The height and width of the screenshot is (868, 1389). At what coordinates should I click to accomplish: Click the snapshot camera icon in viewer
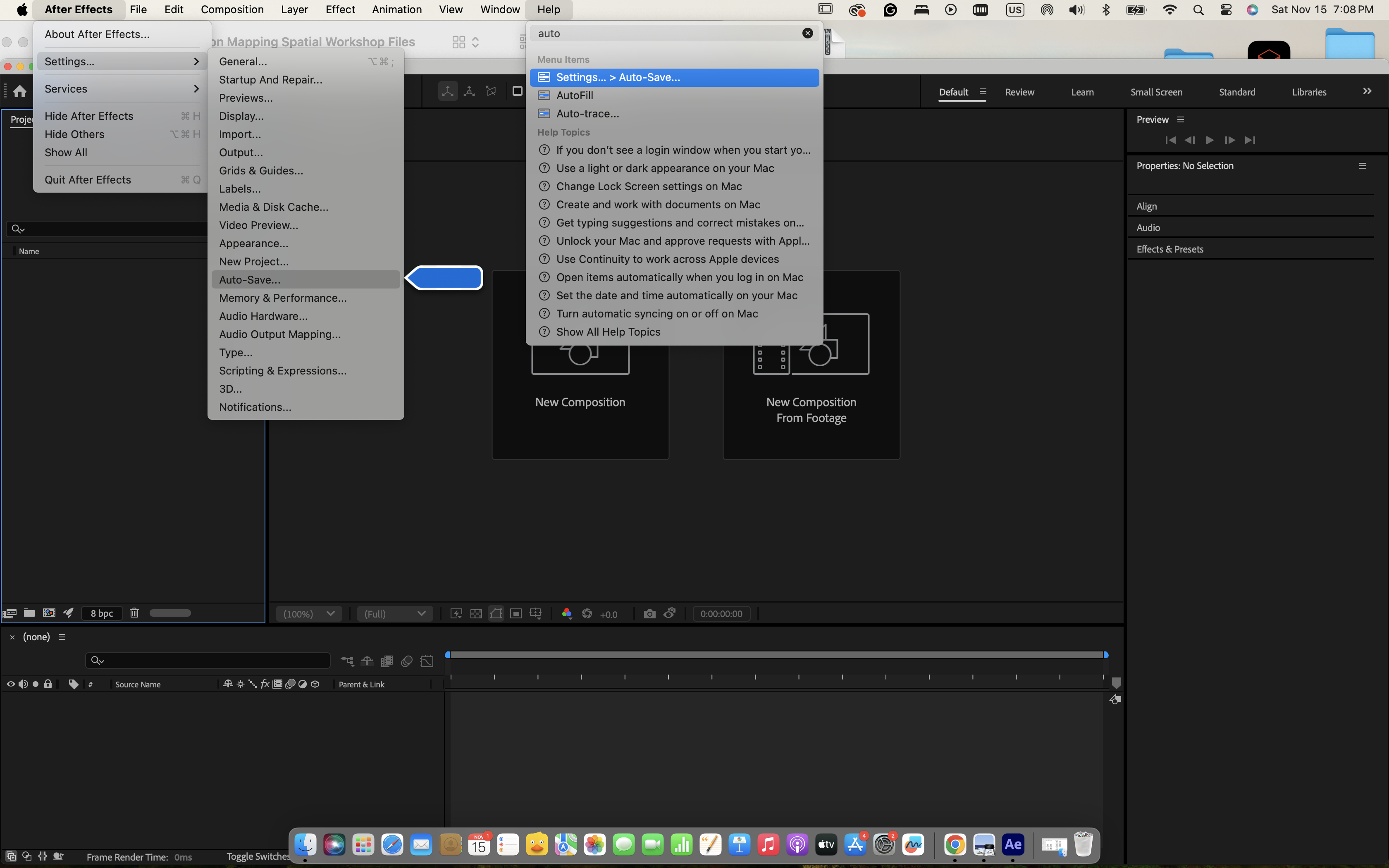(649, 614)
